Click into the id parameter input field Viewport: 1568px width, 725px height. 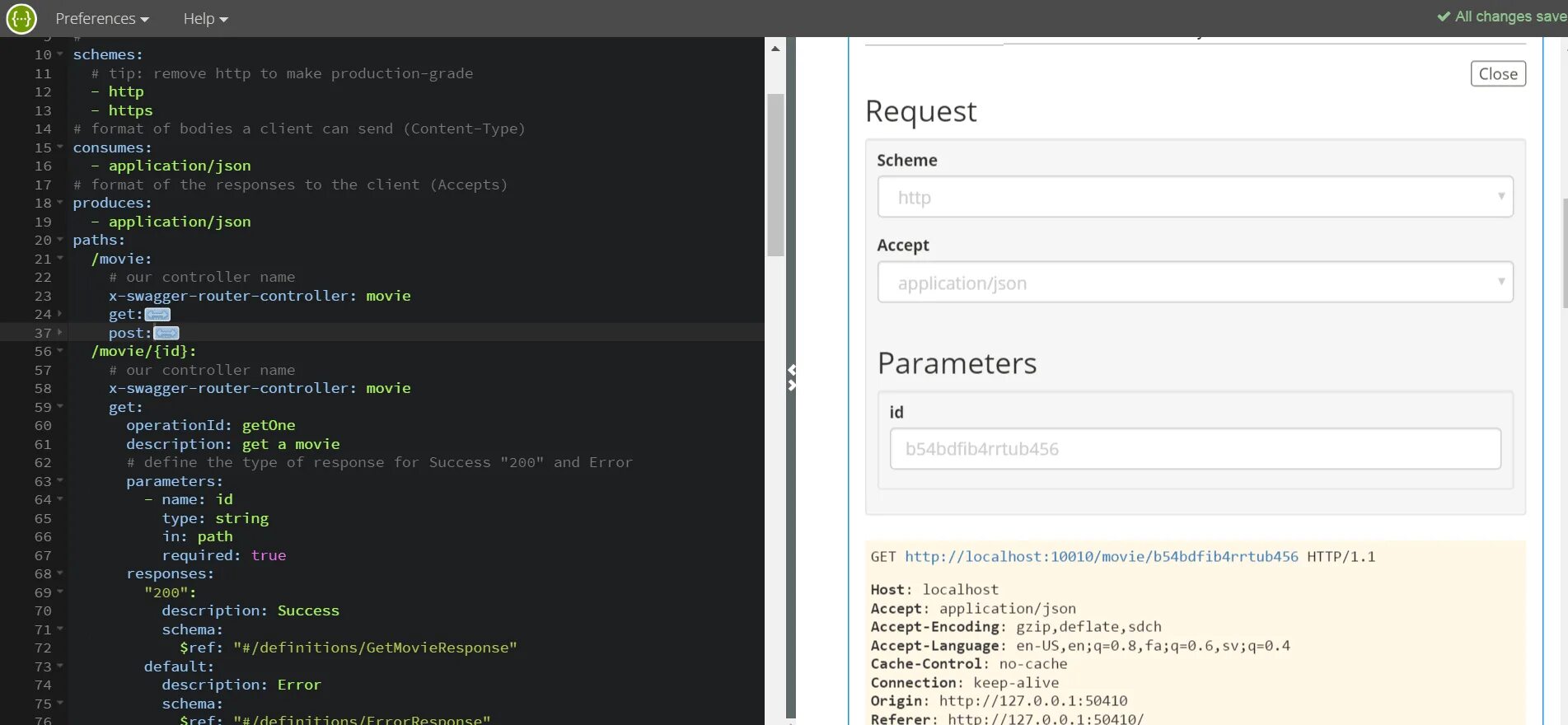coord(1195,449)
